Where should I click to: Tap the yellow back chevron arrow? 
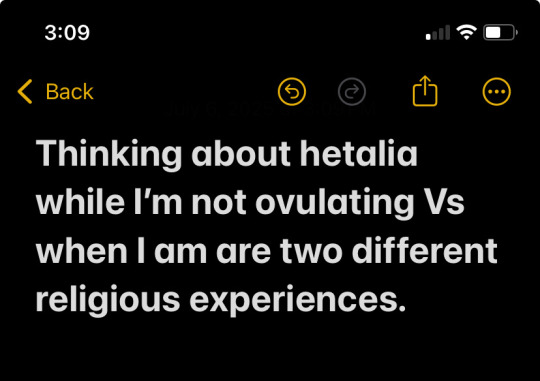coord(25,92)
